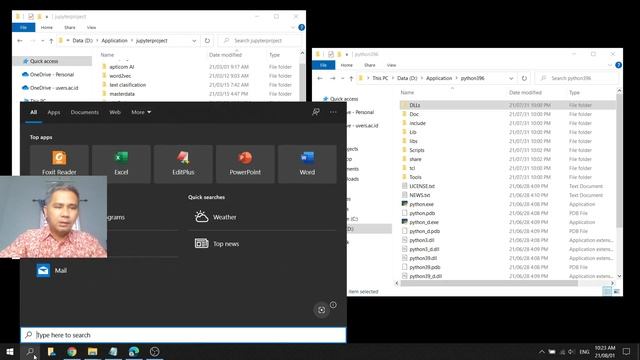
Task: Click taskbar search magnifier icon
Action: 30,351
